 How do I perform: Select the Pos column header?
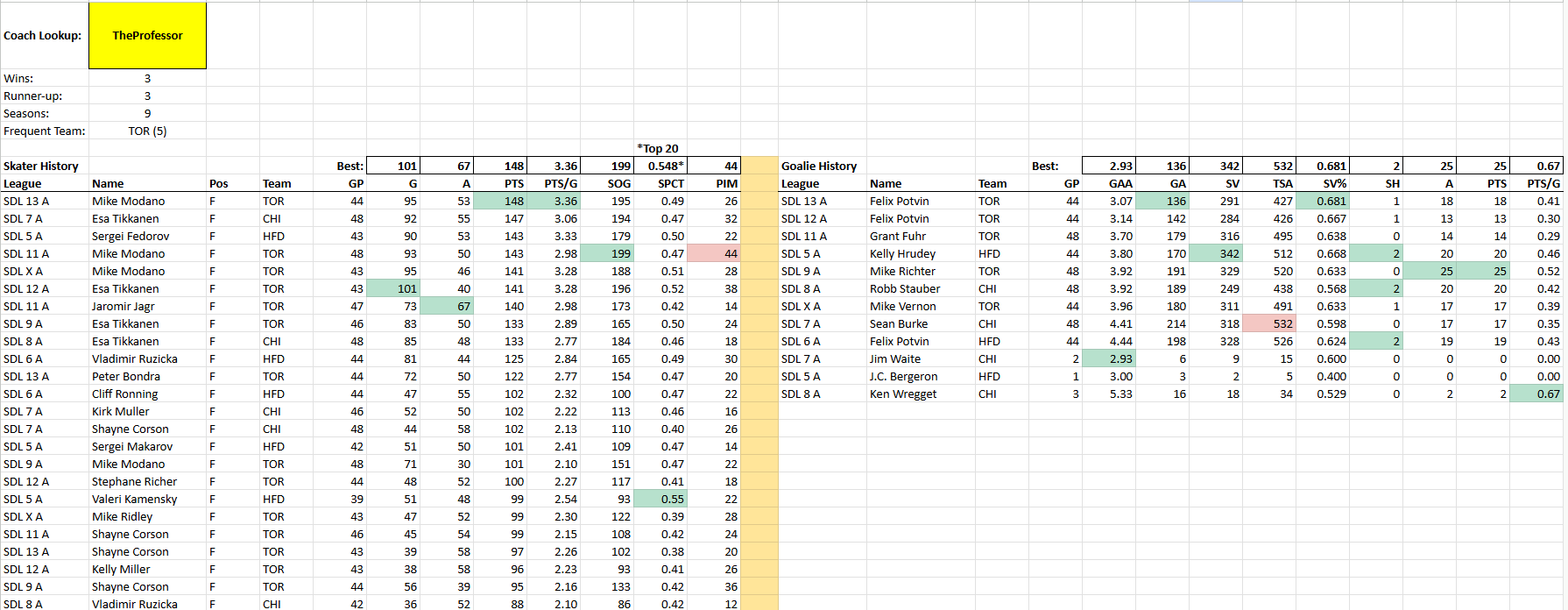(x=219, y=184)
